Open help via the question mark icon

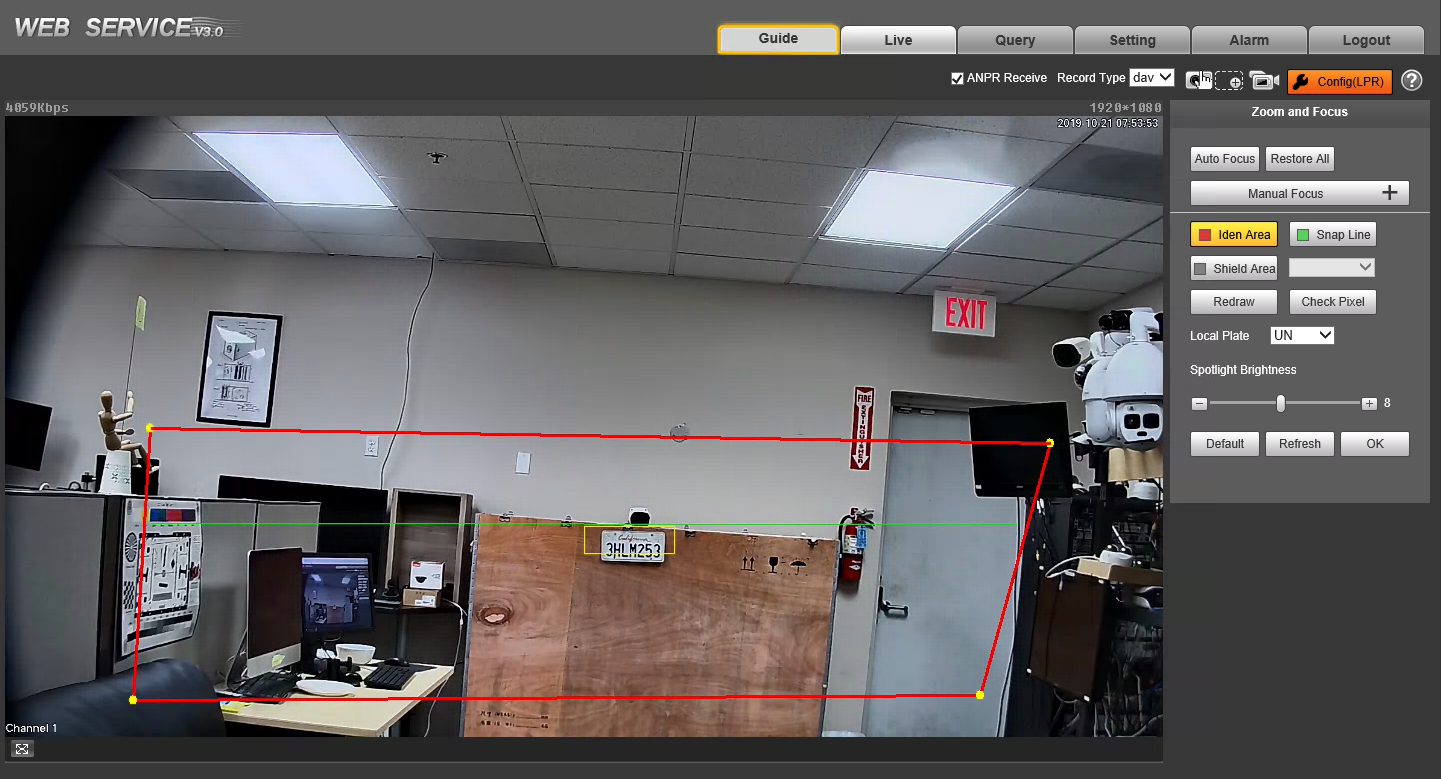tap(1411, 81)
